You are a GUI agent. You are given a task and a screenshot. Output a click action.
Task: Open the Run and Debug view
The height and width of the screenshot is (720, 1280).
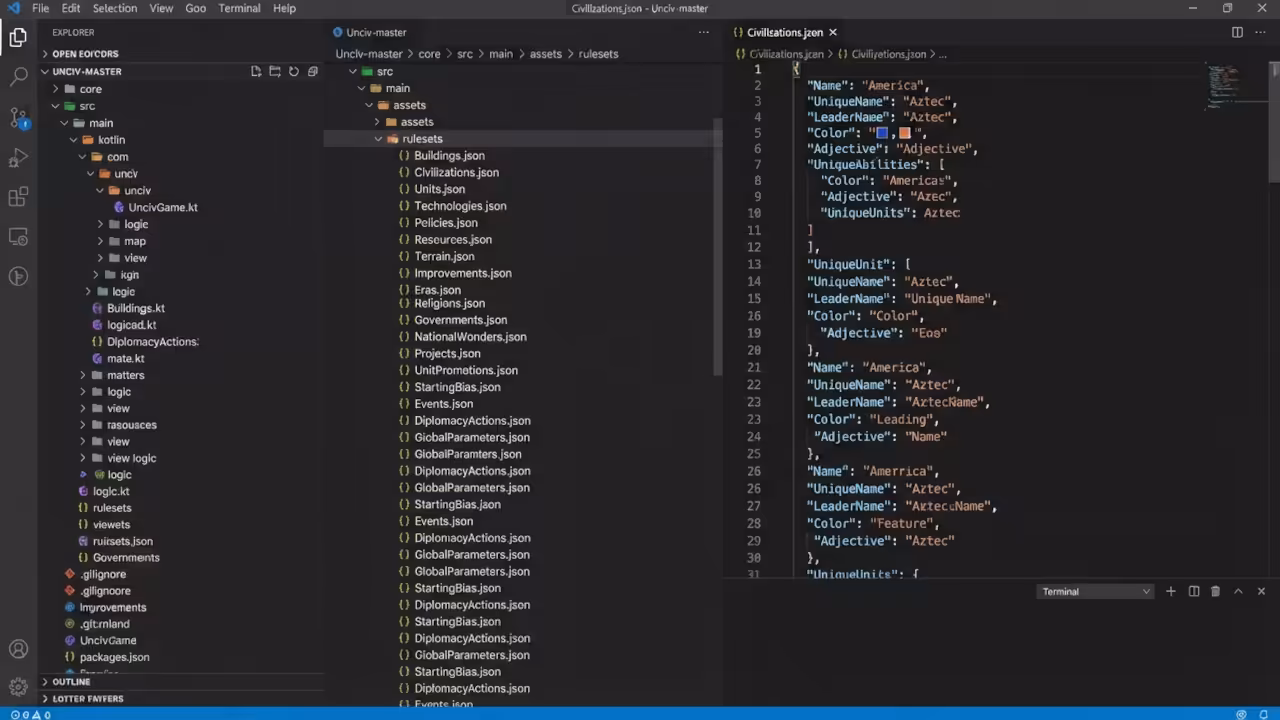tap(18, 157)
